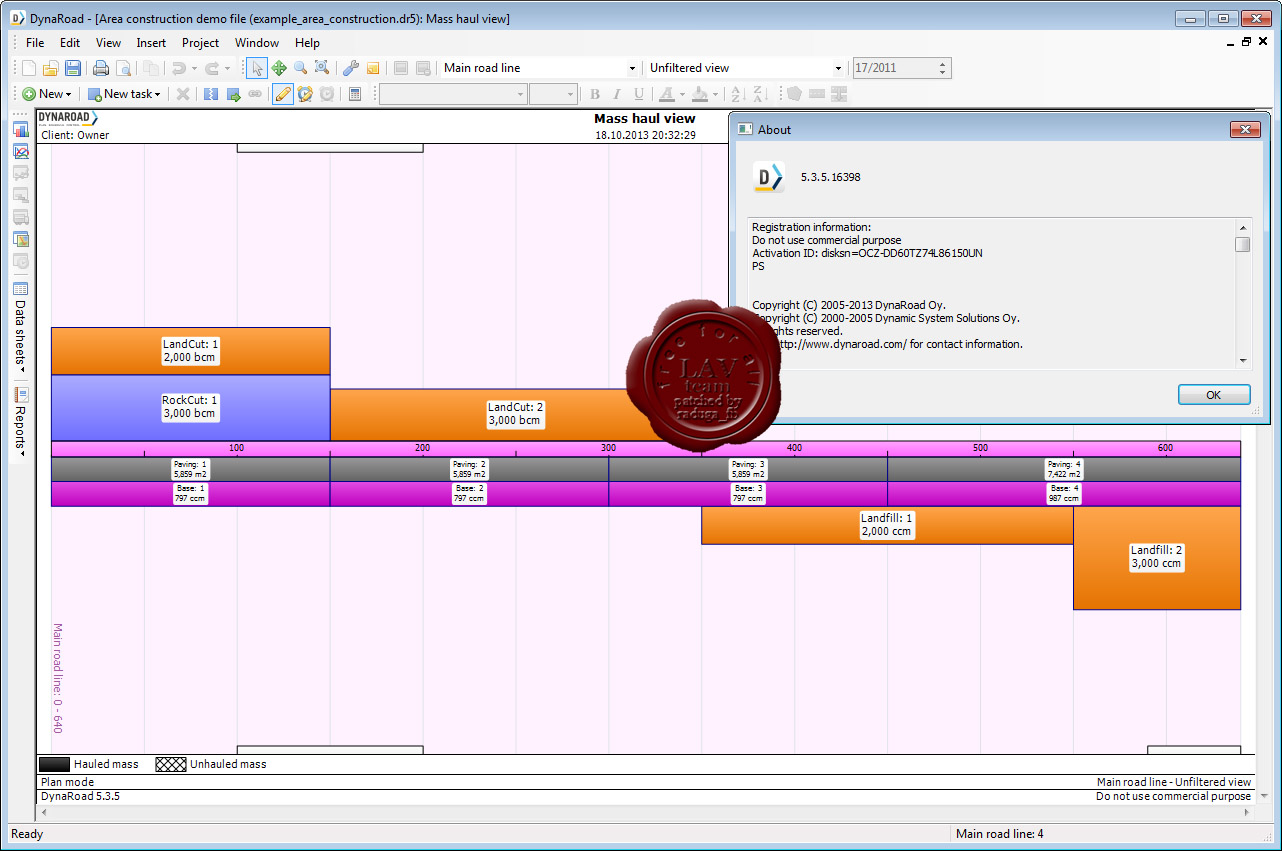Viewport: 1282px width, 851px height.
Task: Redo the last undone action
Action: [211, 68]
